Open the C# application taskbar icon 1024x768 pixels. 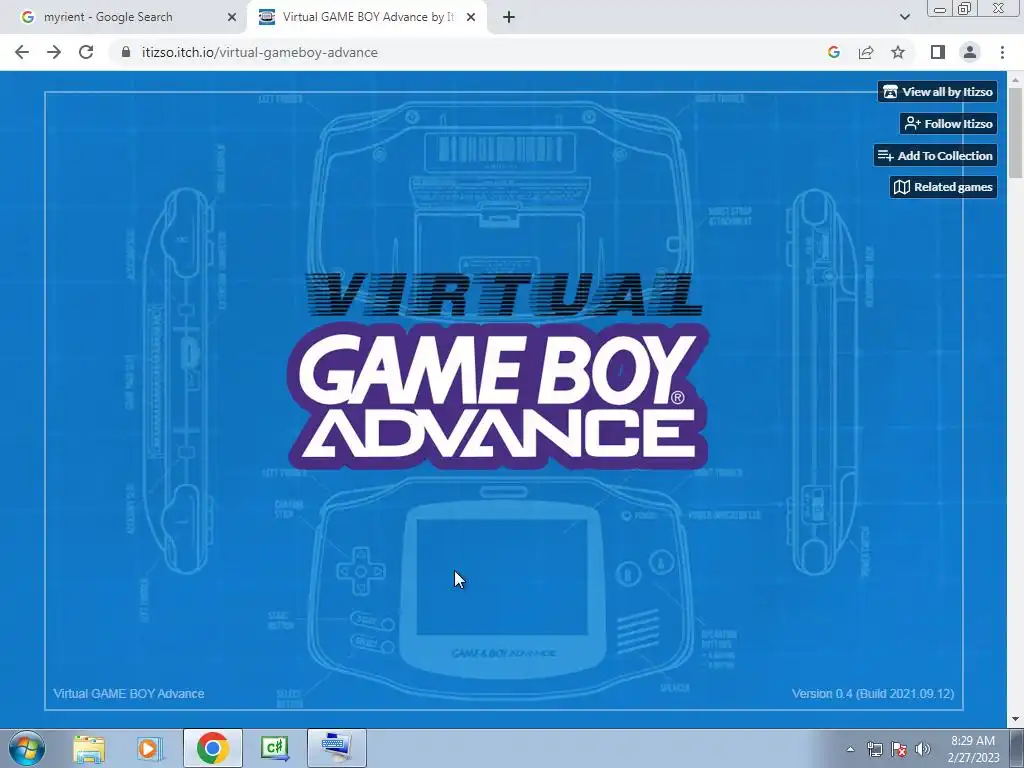[274, 748]
